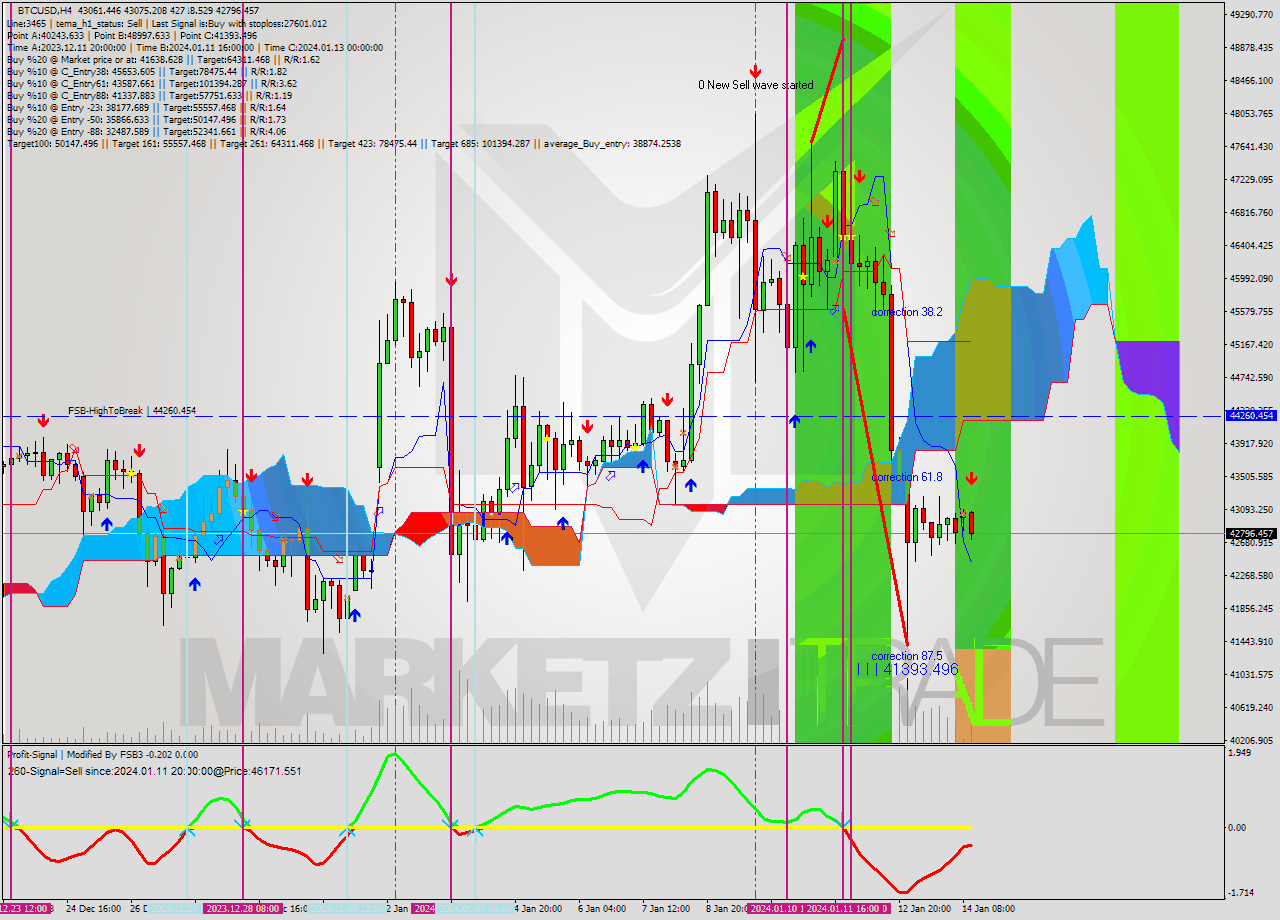Image resolution: width=1280 pixels, height=920 pixels.
Task: Click the '24 Dec 16:00' time label
Action: click(93, 908)
